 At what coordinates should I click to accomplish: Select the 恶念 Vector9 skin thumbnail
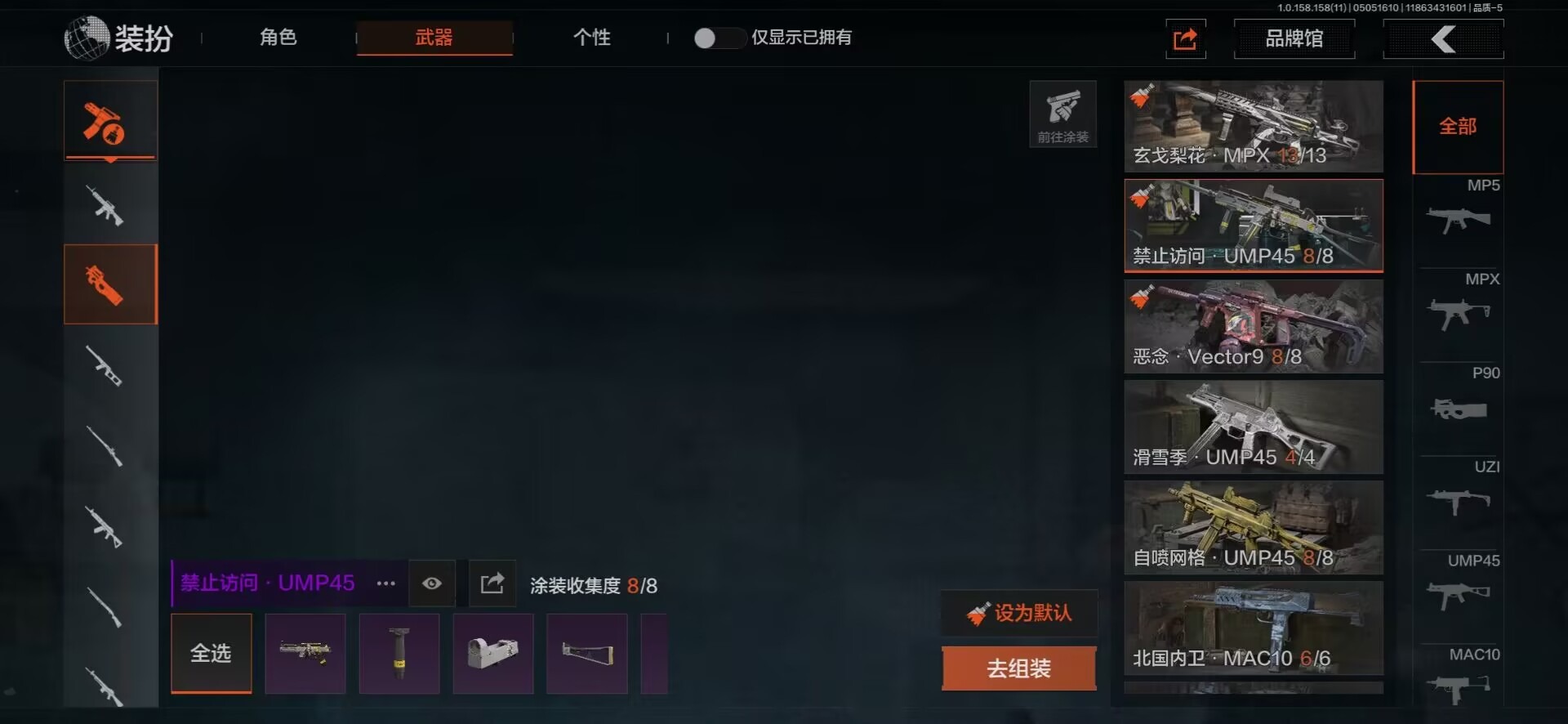coord(1254,327)
